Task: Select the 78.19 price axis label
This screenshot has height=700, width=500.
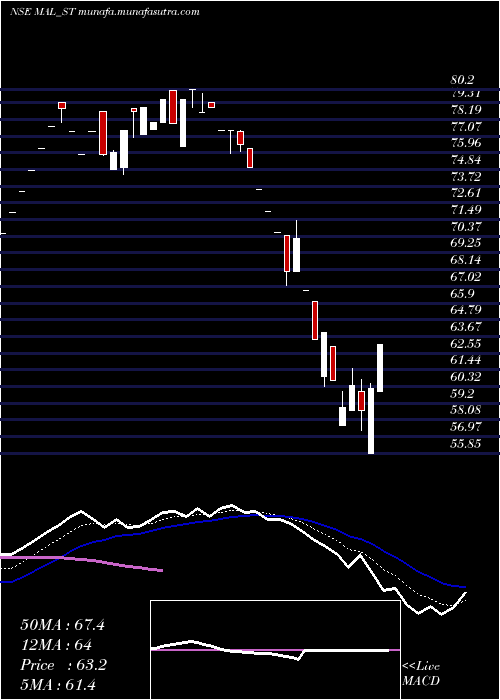Action: click(x=467, y=110)
